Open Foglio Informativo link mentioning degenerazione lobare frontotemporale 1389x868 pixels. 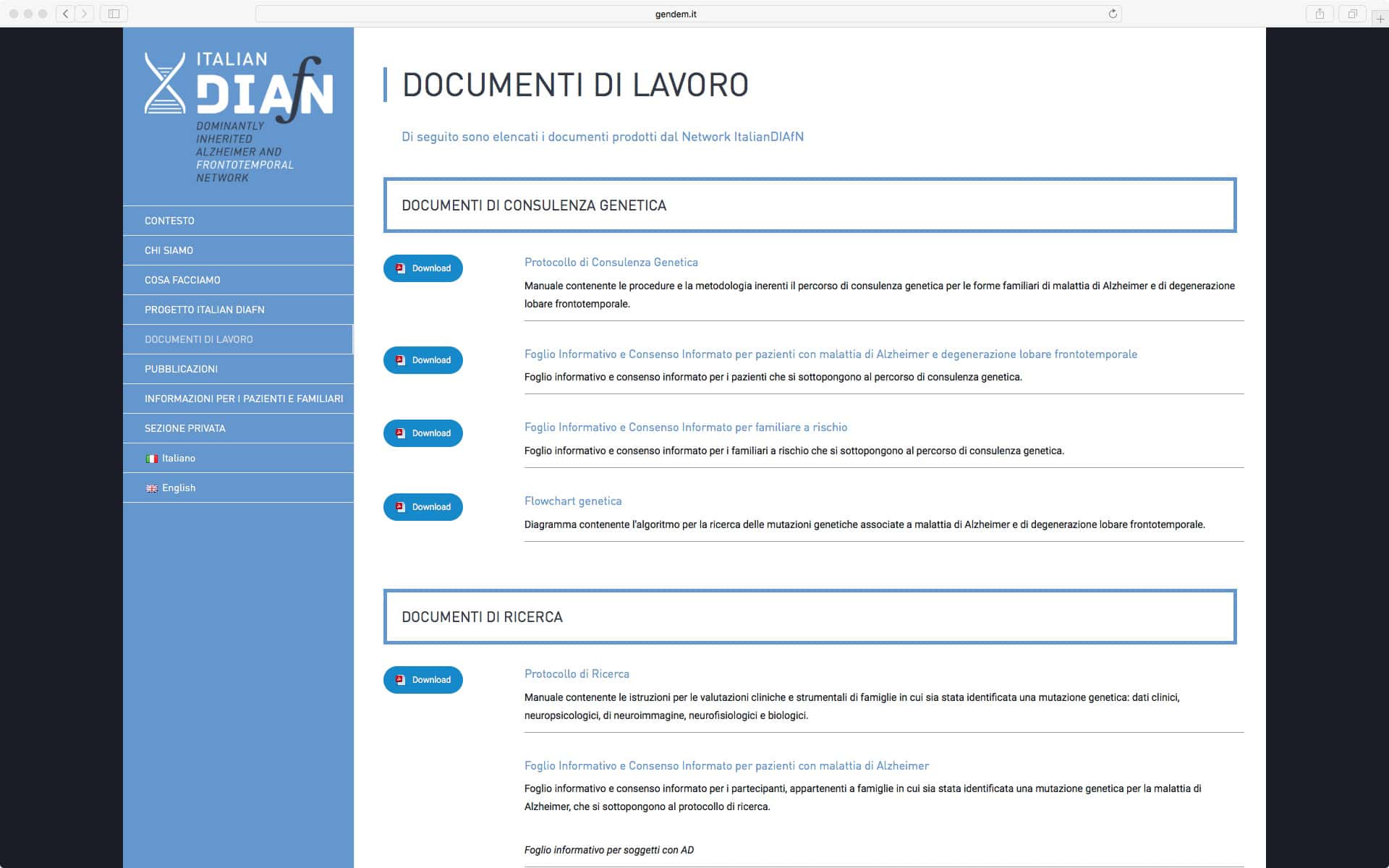tap(831, 354)
